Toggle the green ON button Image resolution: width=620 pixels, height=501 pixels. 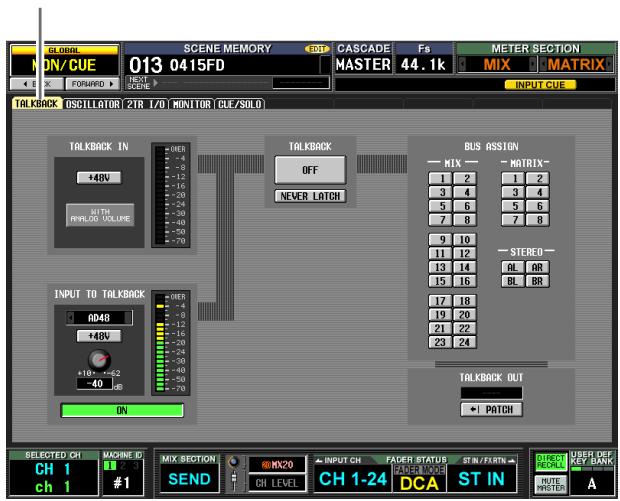[122, 410]
